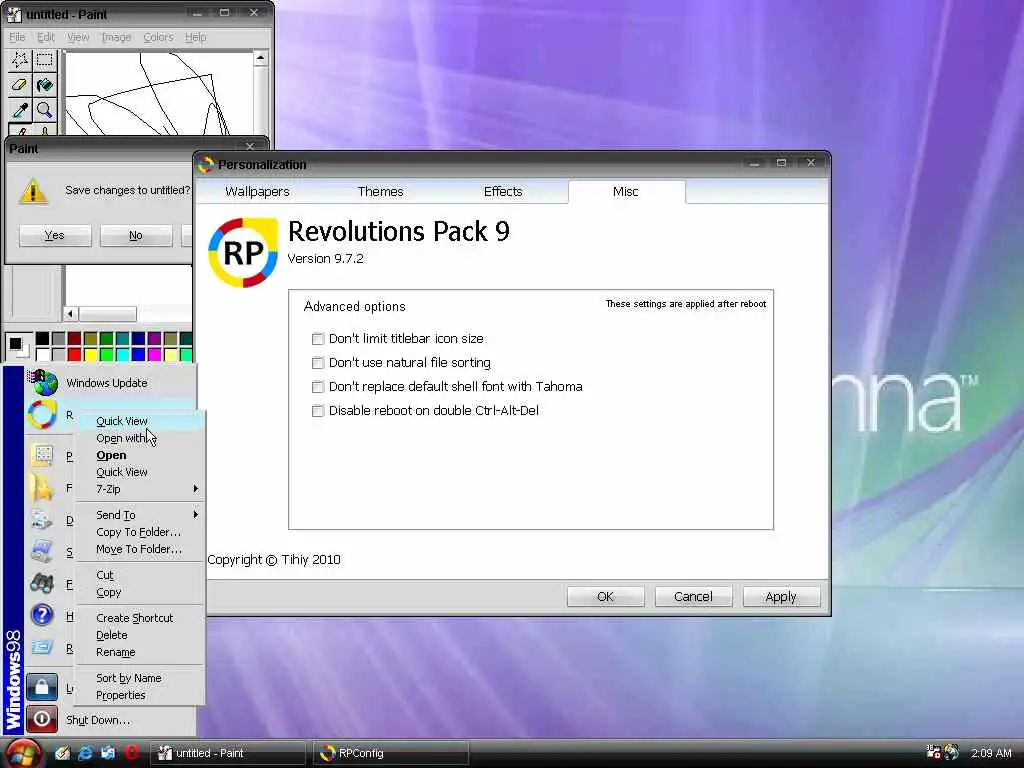Expand the Send To submenu

click(x=140, y=515)
